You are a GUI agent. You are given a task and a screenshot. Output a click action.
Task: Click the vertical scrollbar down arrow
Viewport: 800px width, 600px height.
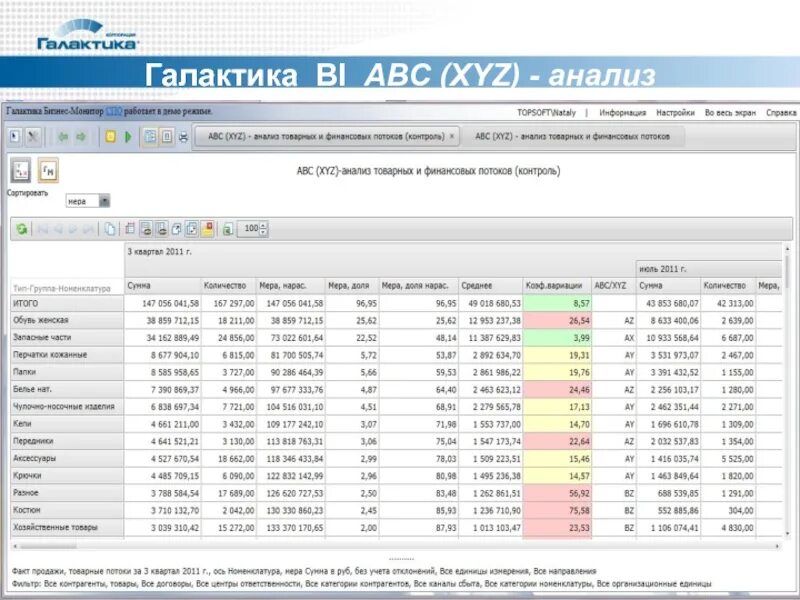[x=787, y=534]
